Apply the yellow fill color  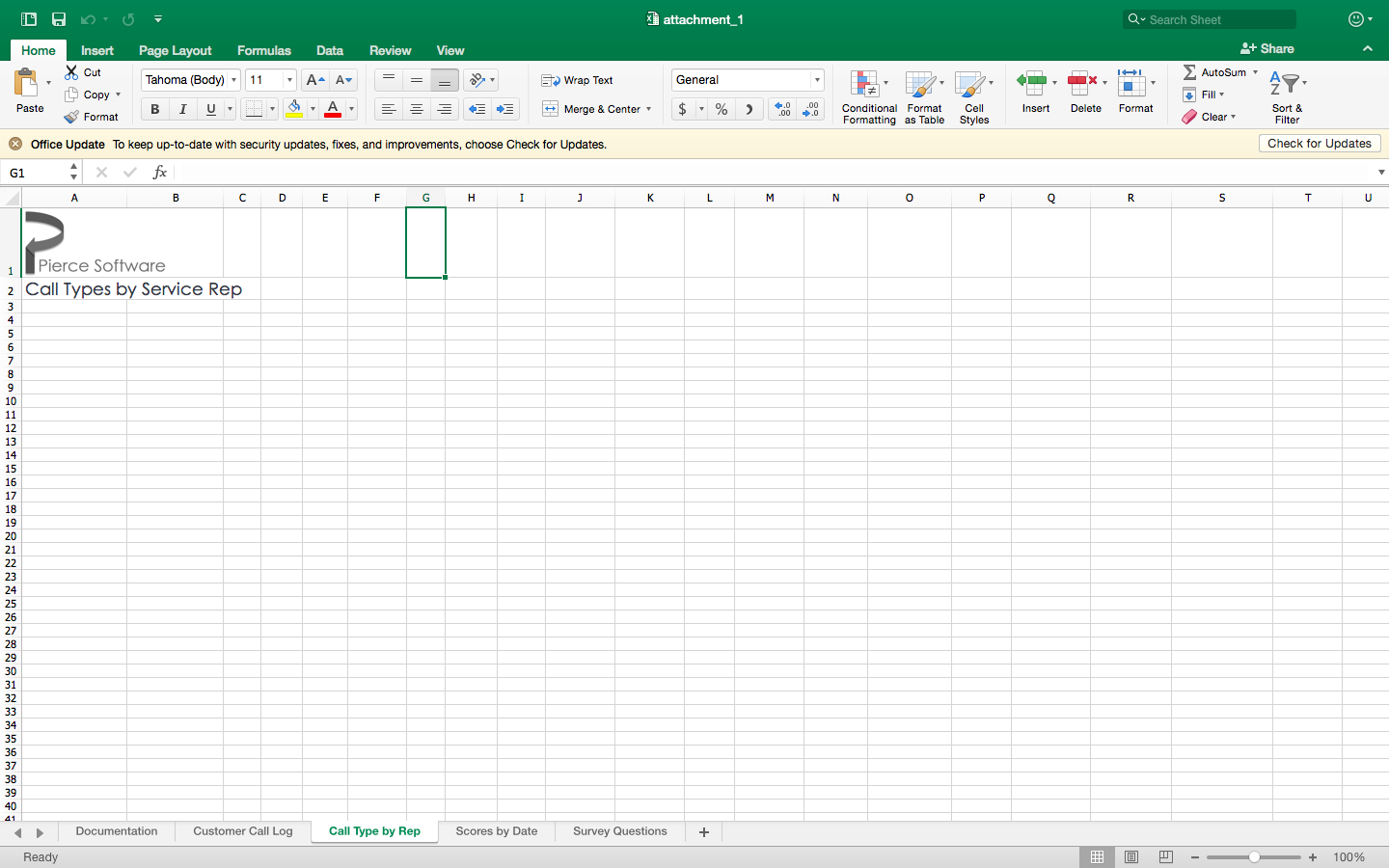tap(294, 109)
